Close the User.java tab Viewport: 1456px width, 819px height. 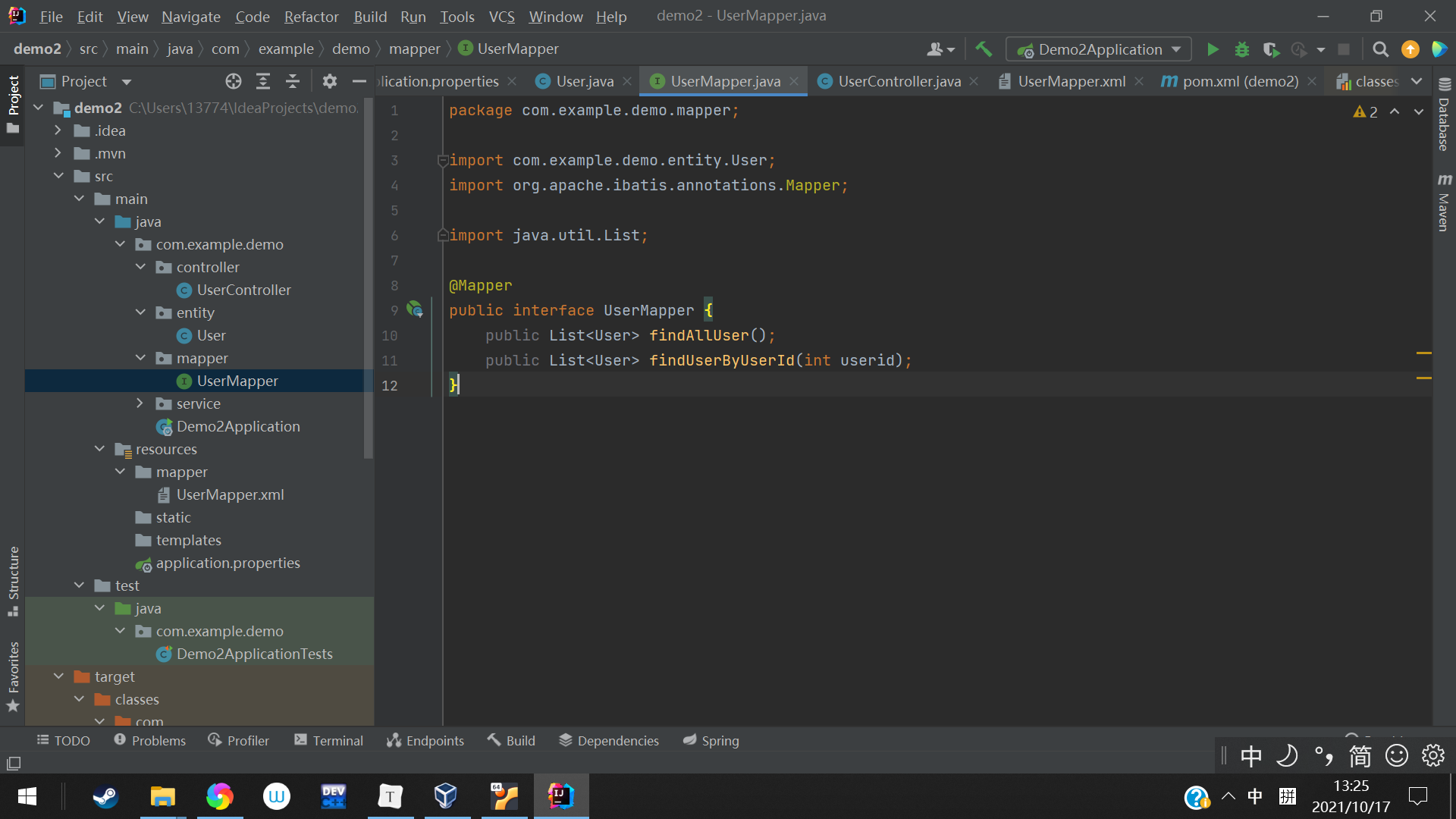(627, 81)
